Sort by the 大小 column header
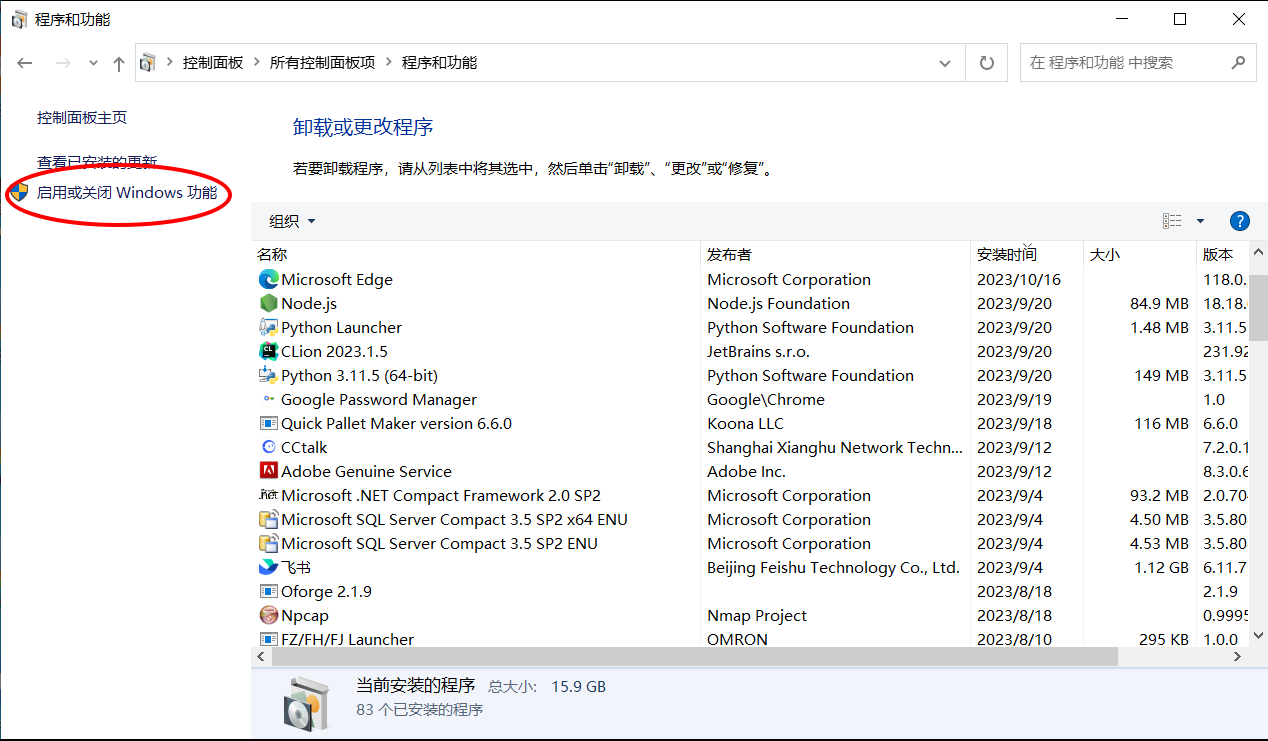This screenshot has height=741, width=1268. [x=1140, y=255]
